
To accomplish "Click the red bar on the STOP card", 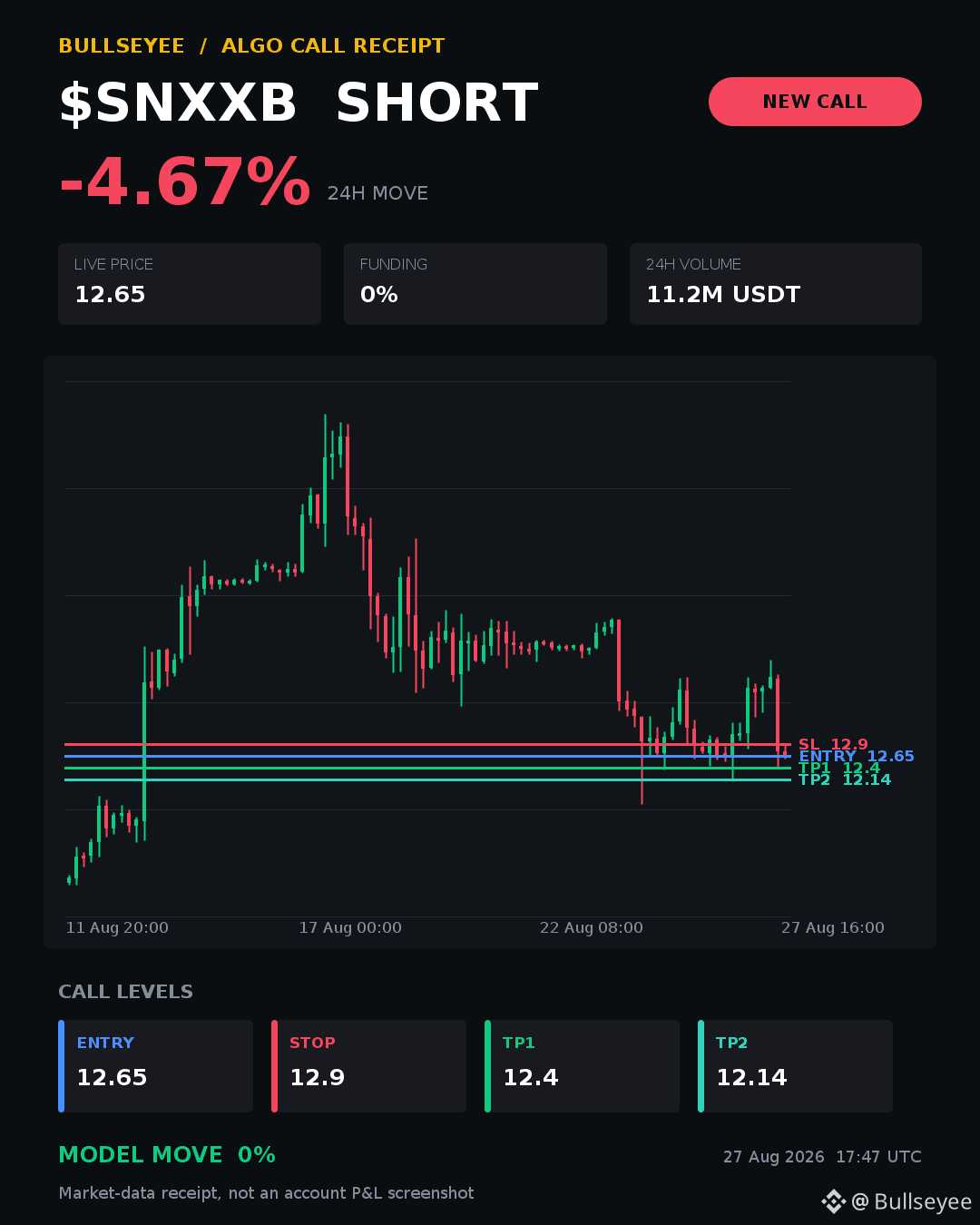I will (x=274, y=1066).
